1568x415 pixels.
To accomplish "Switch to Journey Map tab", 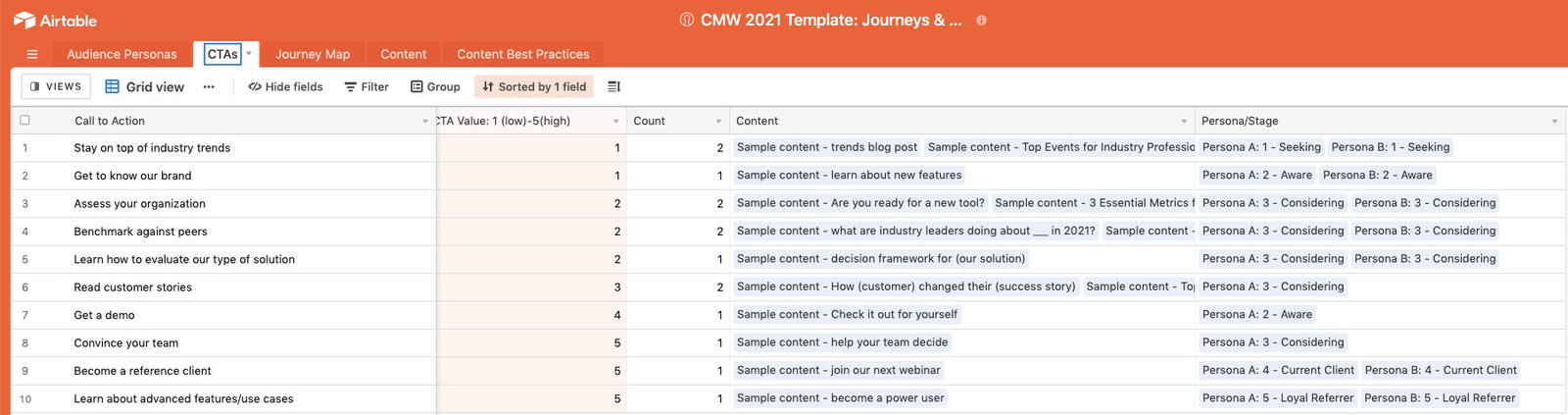I will tap(313, 54).
